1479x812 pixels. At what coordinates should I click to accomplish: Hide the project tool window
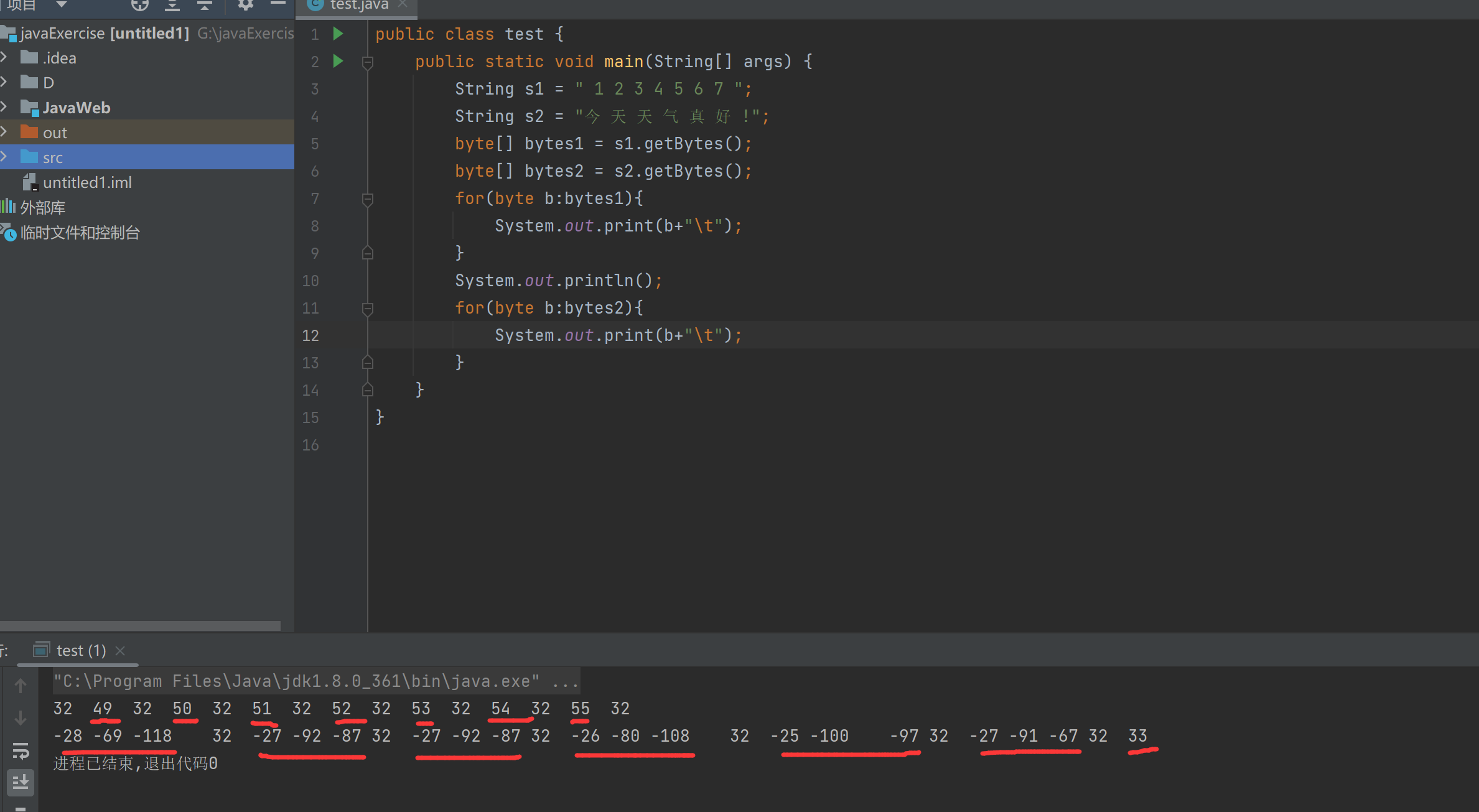point(278,4)
